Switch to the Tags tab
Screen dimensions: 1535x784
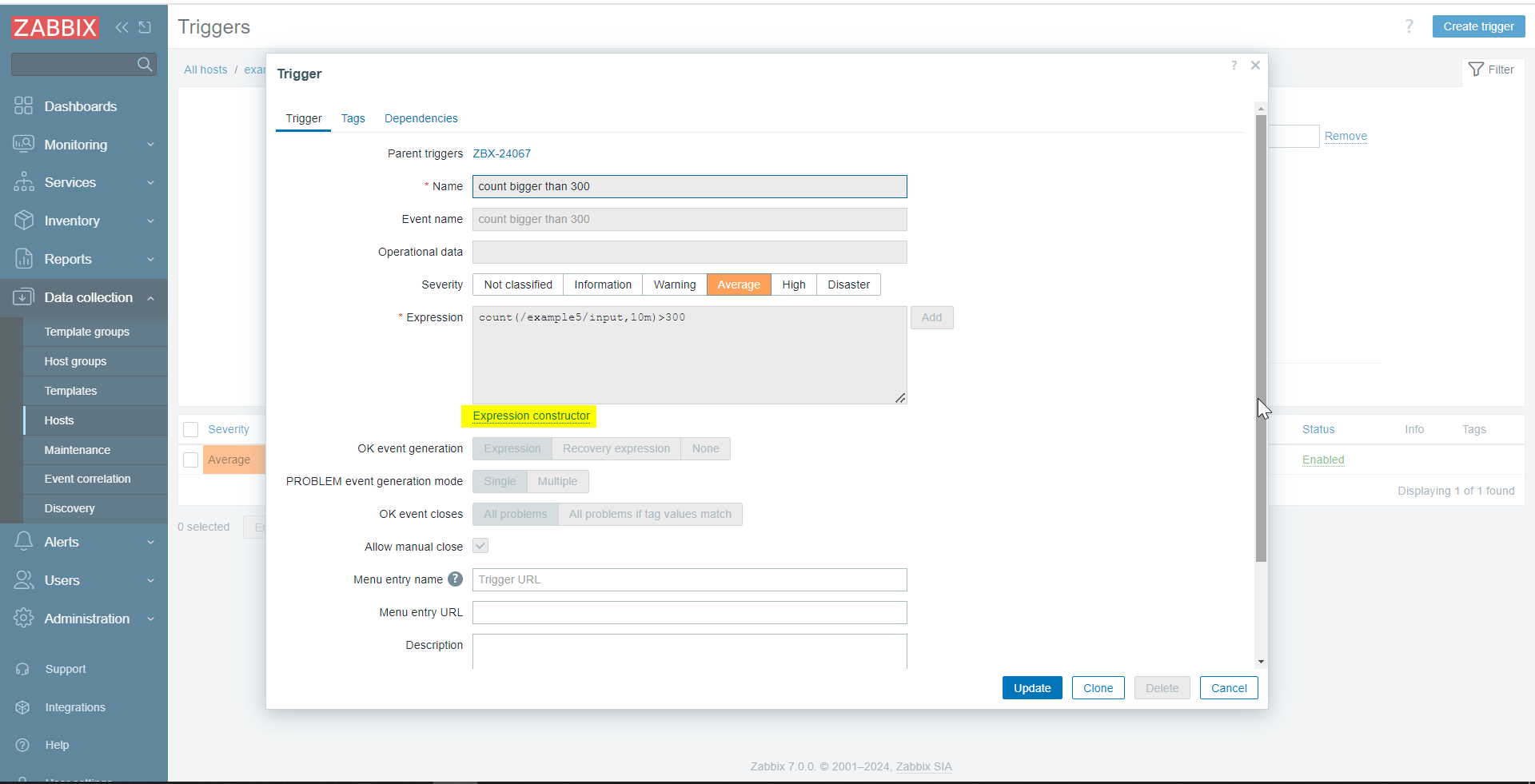pos(353,118)
